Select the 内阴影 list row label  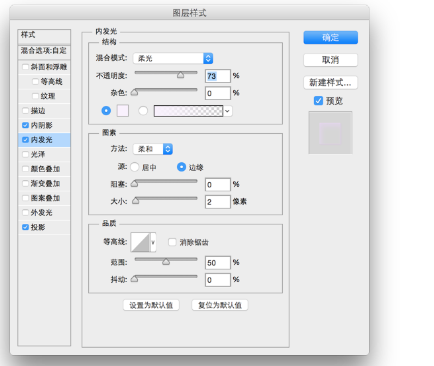42,125
